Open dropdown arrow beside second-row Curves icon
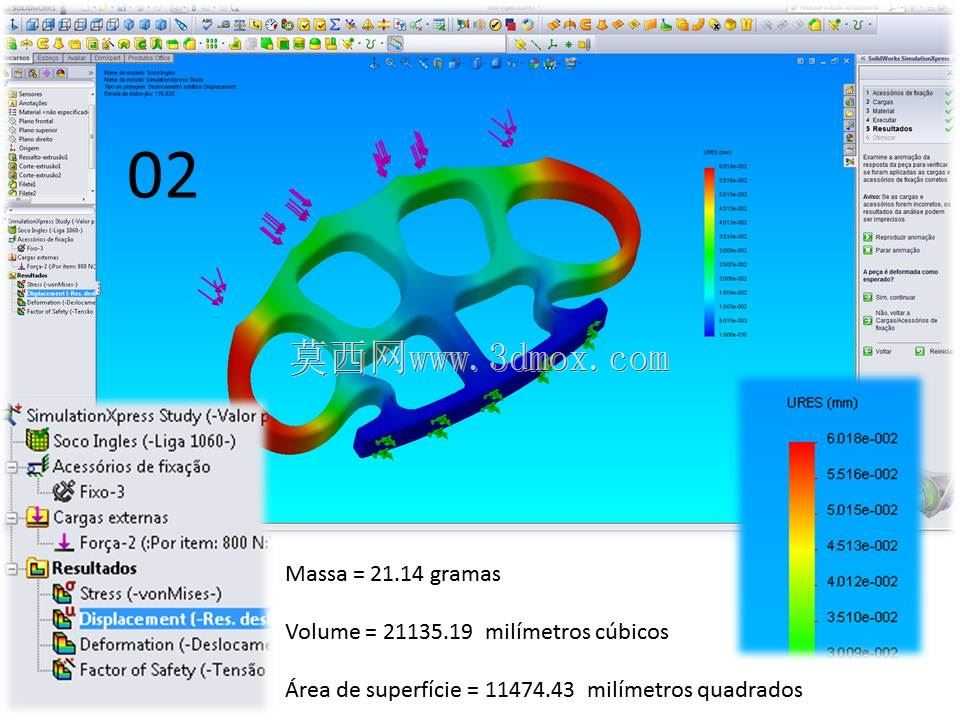The height and width of the screenshot is (720, 960). click(x=380, y=44)
